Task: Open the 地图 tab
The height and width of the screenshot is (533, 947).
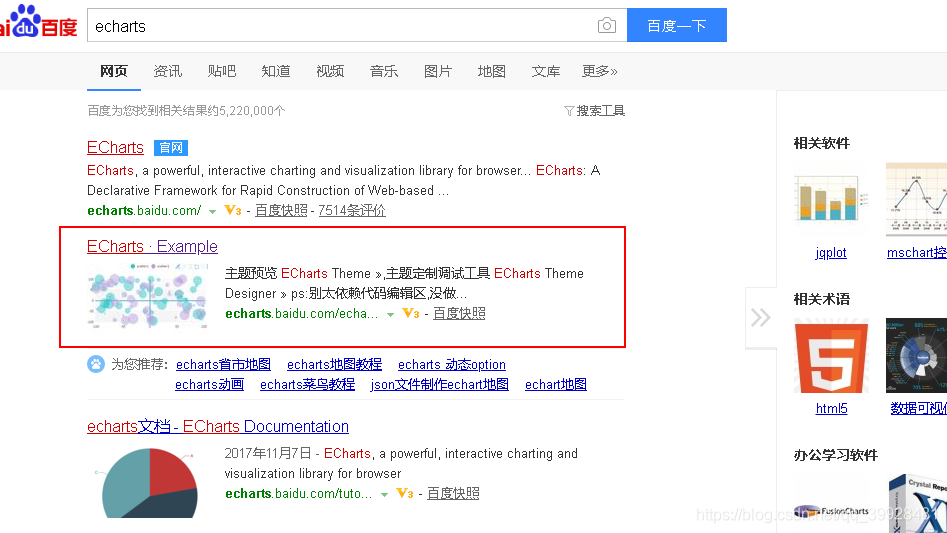Action: click(x=492, y=71)
